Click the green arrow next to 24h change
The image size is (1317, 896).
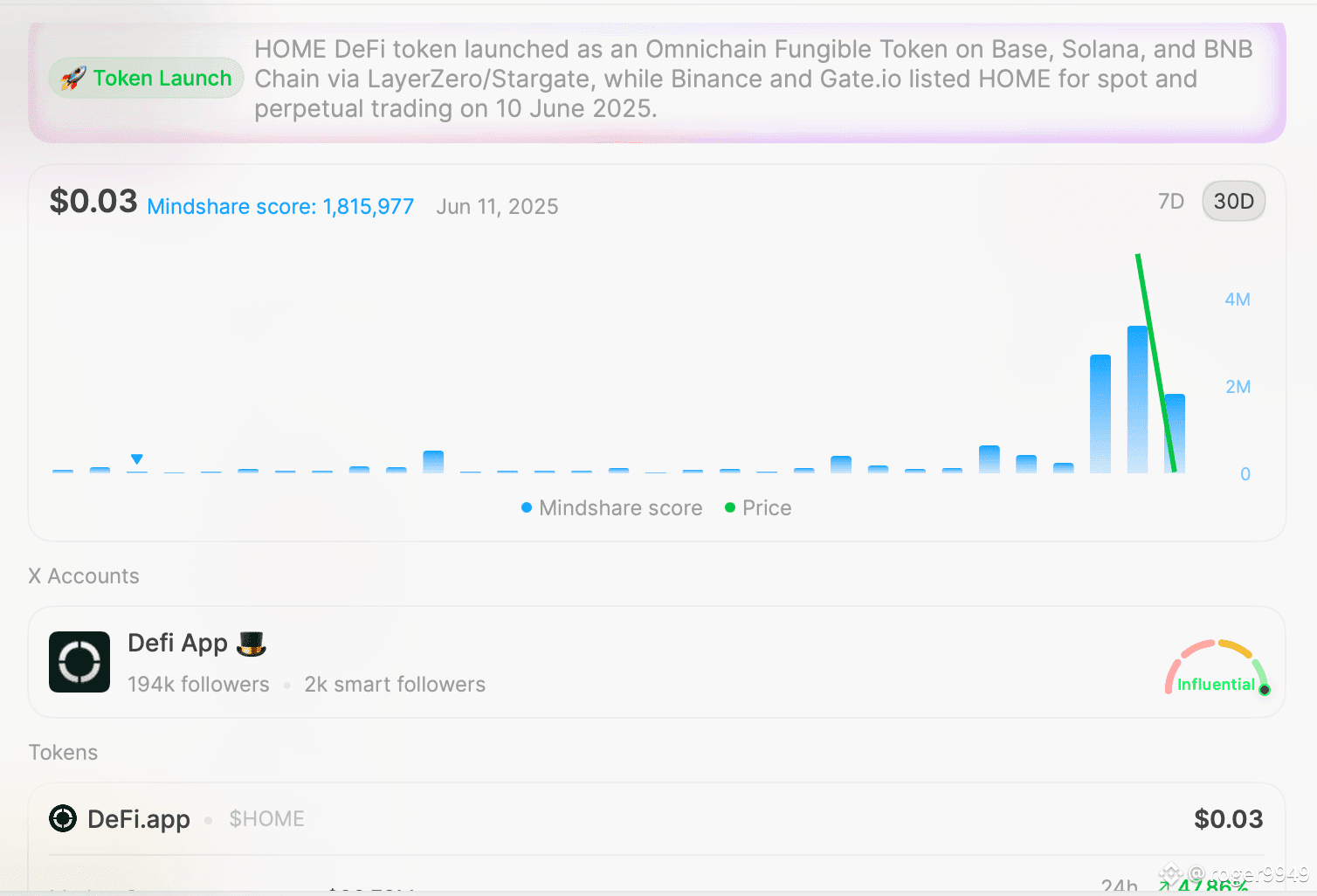point(1165,886)
